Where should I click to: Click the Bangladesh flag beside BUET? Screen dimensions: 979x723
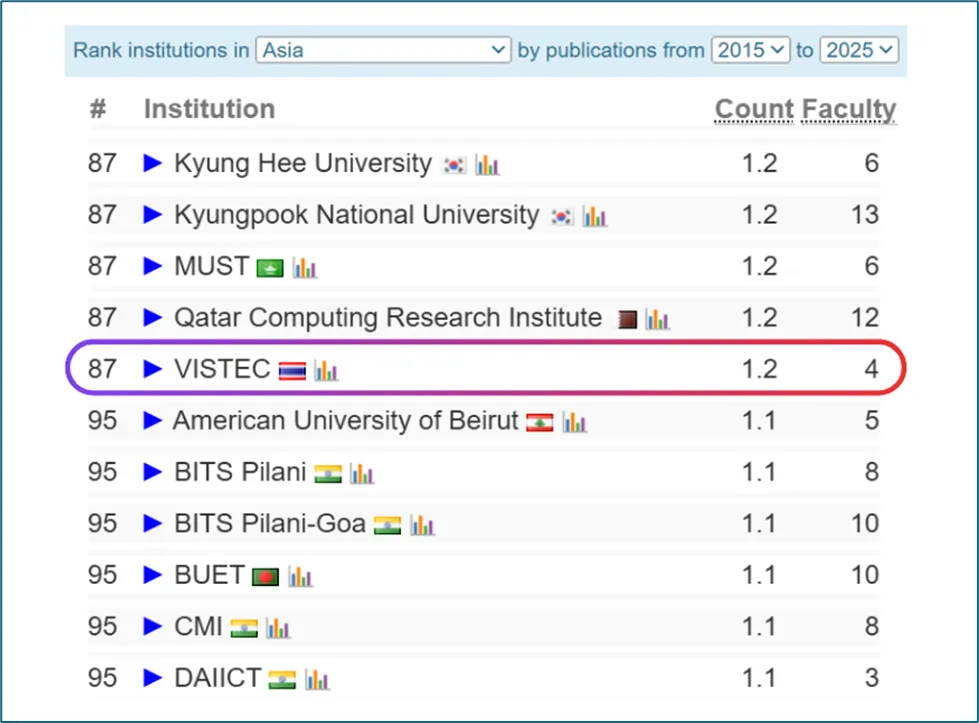(265, 578)
